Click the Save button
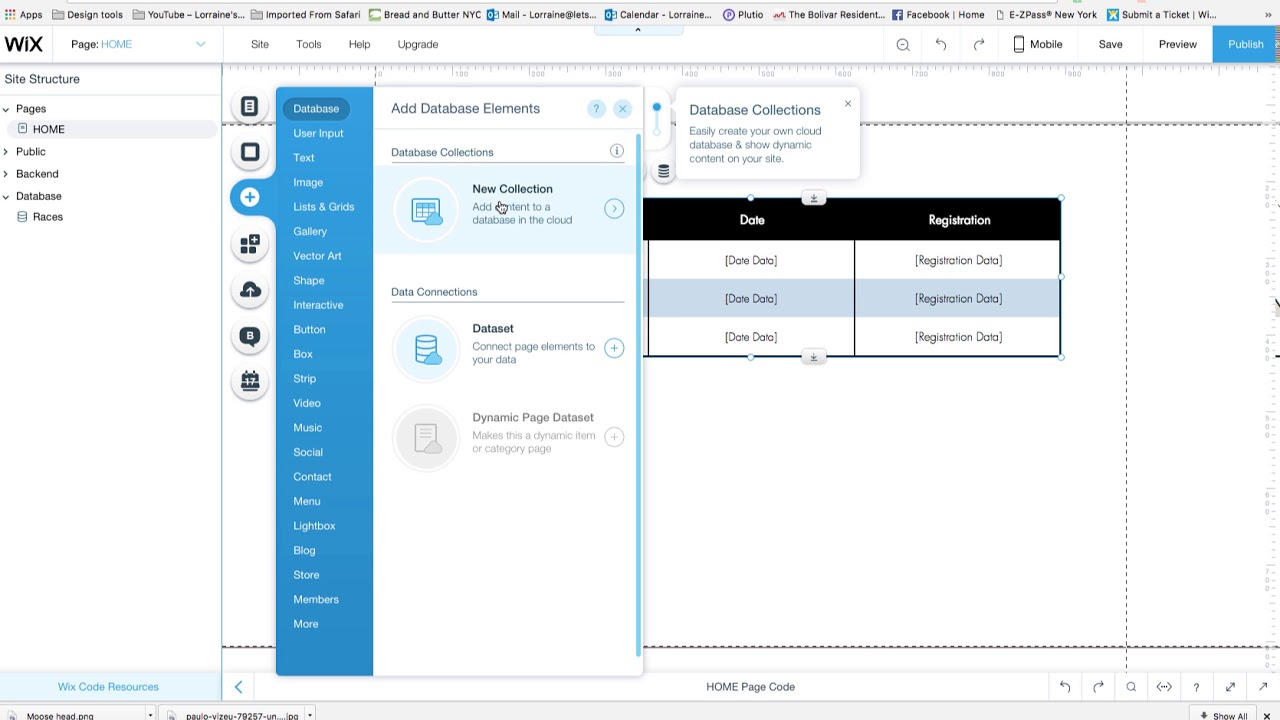This screenshot has height=720, width=1280. [1111, 44]
